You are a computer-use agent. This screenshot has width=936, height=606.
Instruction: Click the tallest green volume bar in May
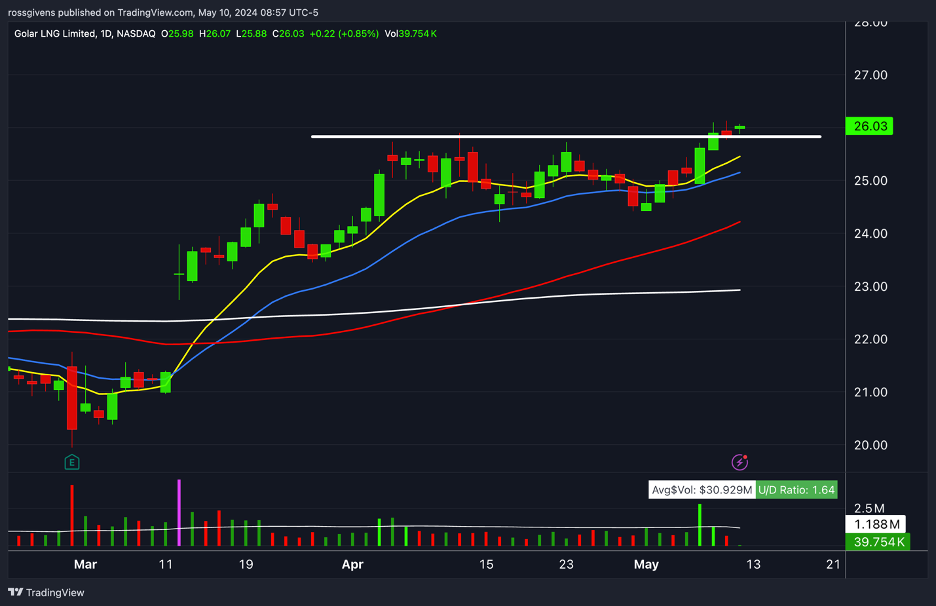click(700, 525)
